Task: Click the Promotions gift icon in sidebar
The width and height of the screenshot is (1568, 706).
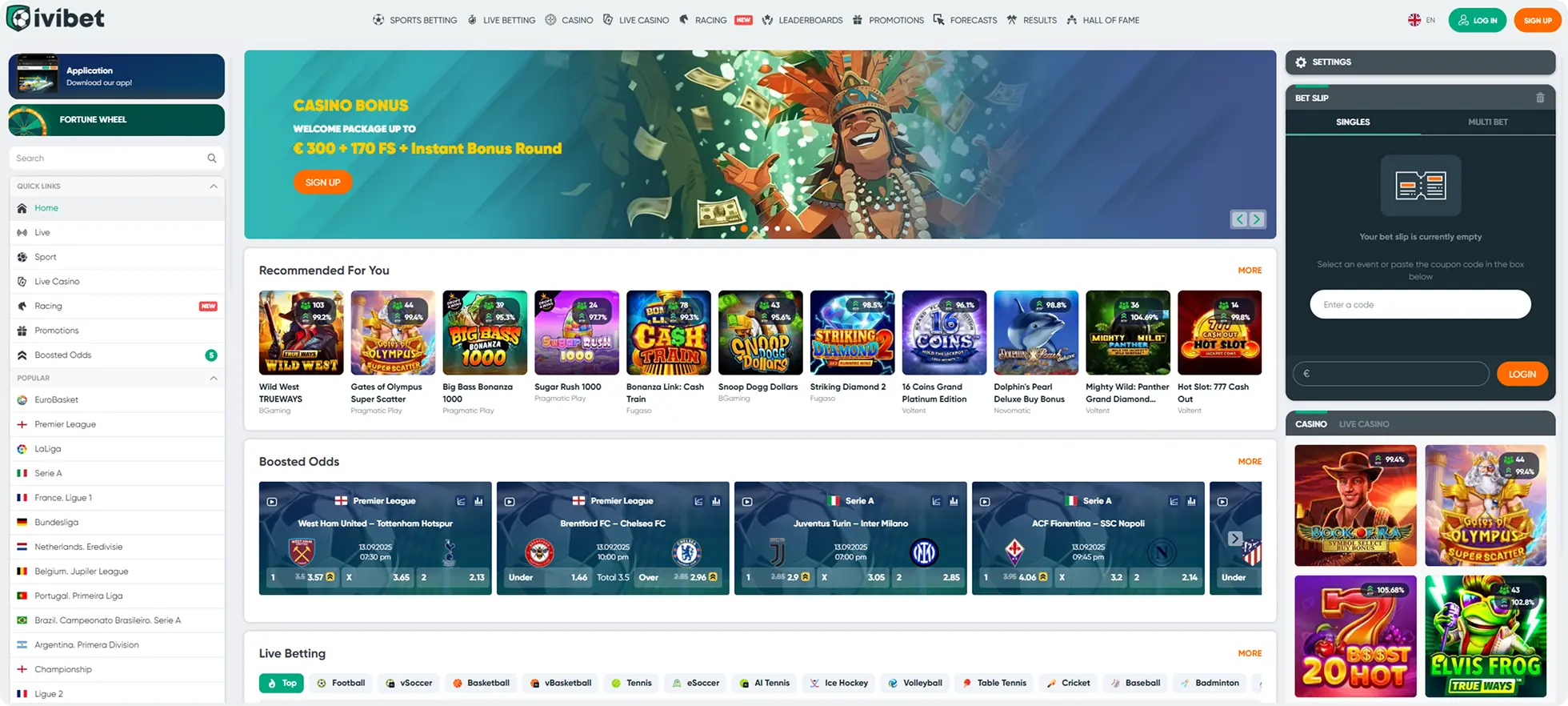Action: point(22,331)
